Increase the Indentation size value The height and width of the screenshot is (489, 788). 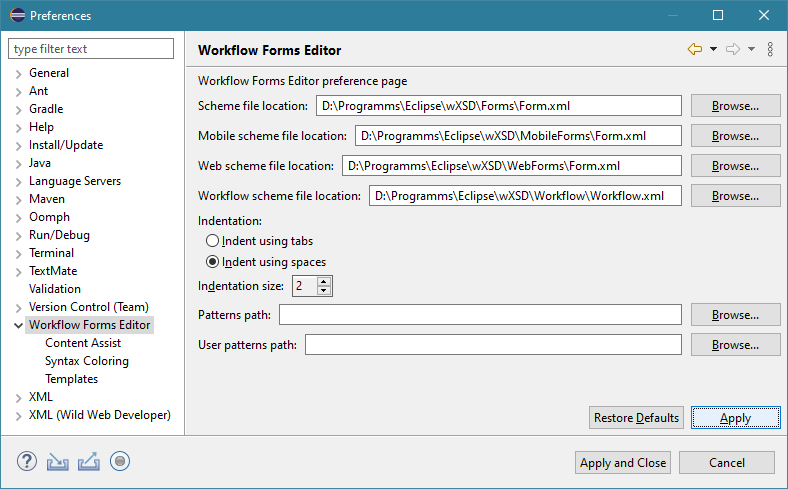324,282
